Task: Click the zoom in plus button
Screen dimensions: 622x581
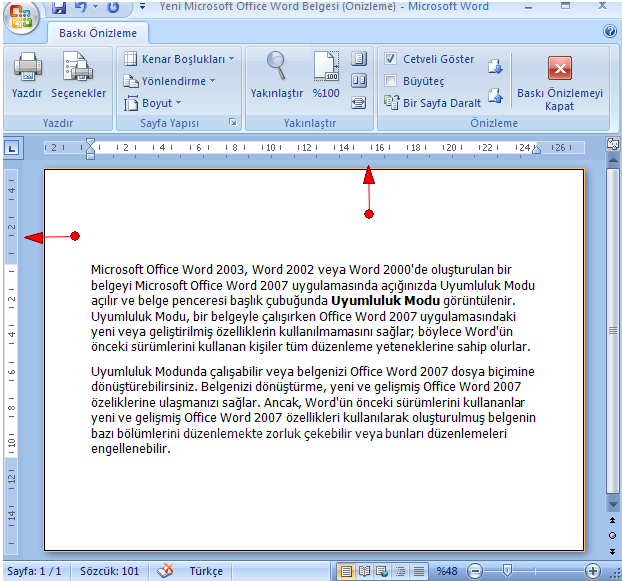Action: pyautogui.click(x=593, y=571)
